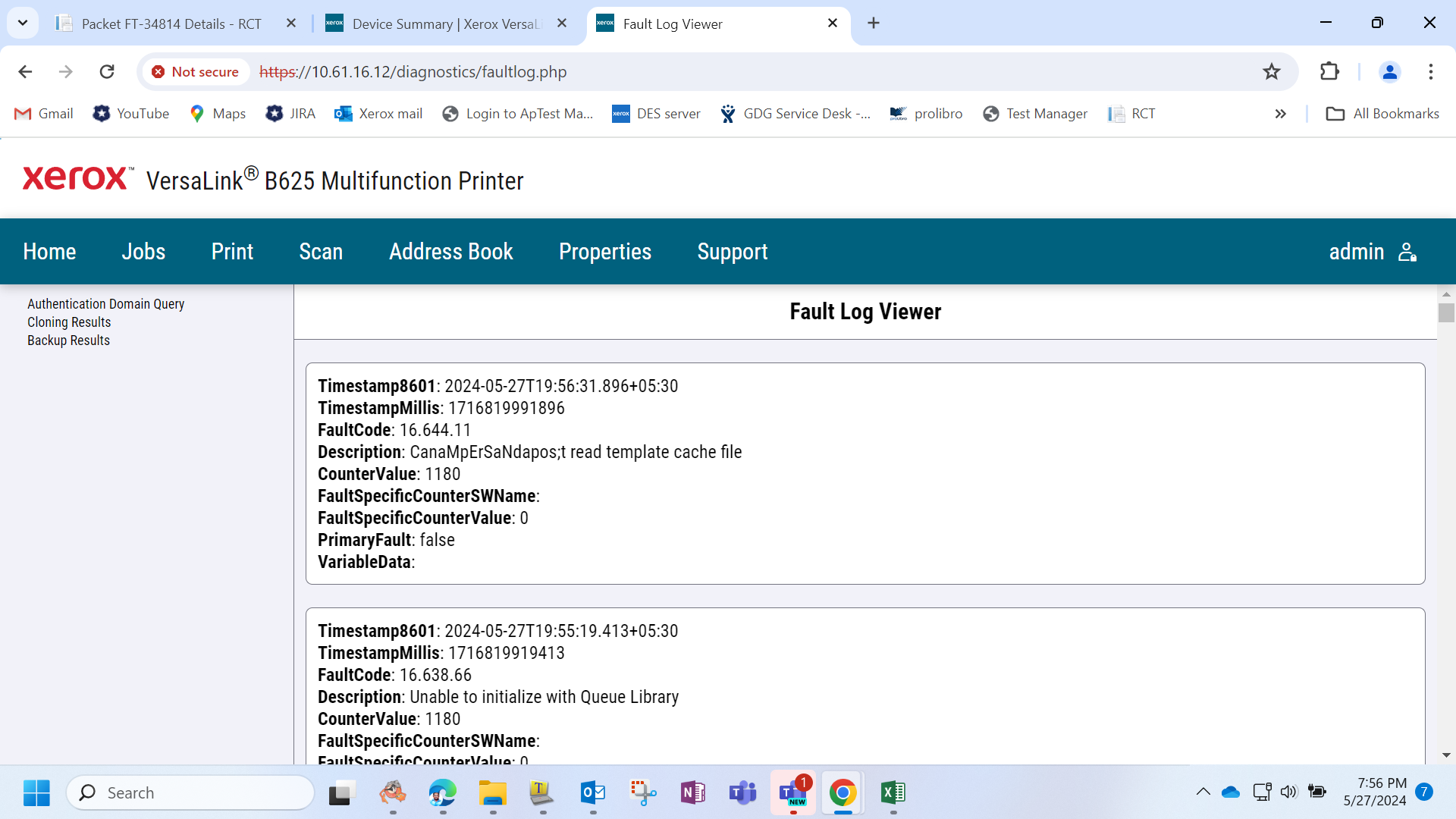Click the page scrollbar down arrow
This screenshot has height=819, width=1456.
(1446, 755)
